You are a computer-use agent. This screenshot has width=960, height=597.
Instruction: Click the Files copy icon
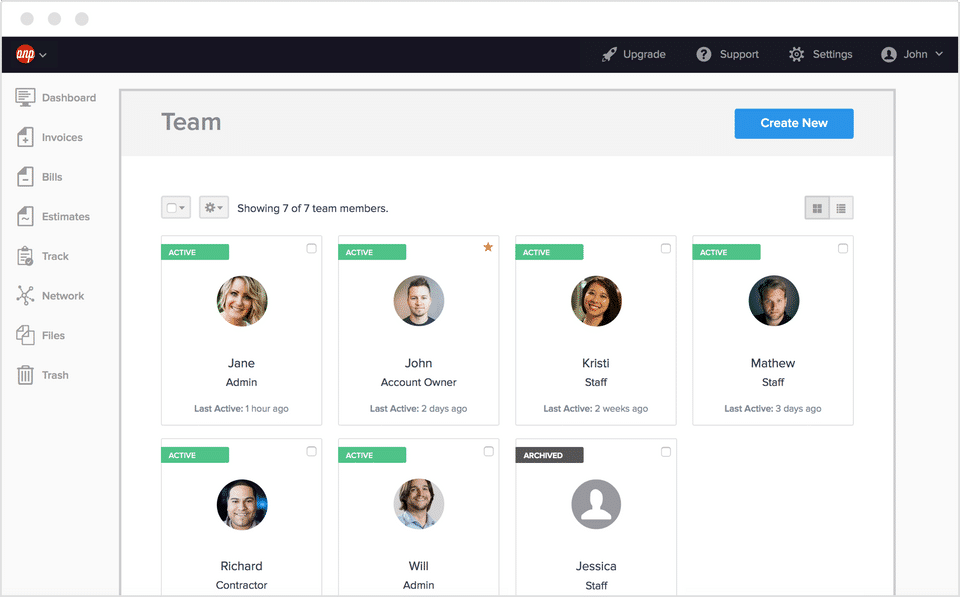[25, 335]
